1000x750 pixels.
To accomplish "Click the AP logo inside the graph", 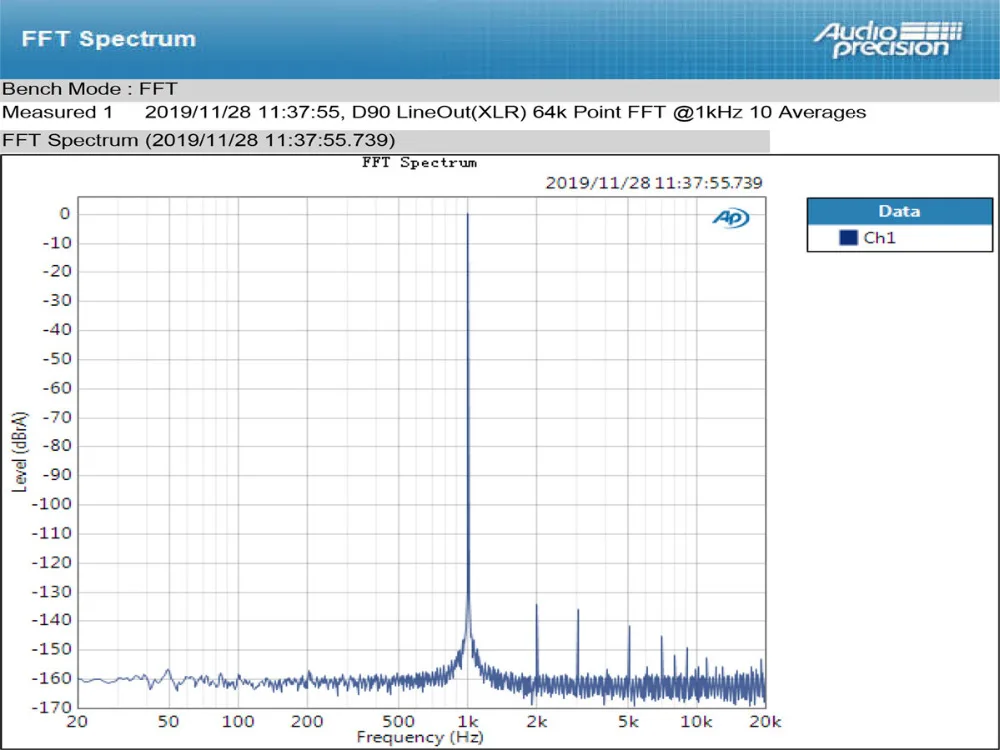I will pyautogui.click(x=731, y=218).
